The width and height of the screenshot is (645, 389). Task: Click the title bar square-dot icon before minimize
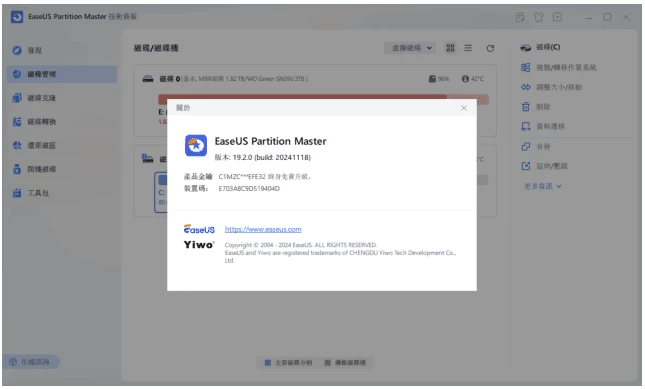tap(557, 17)
